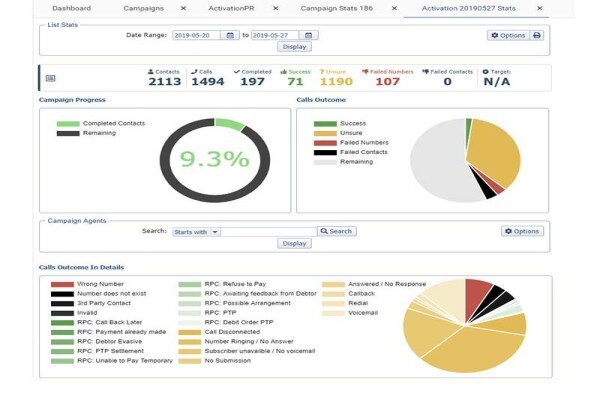Close the ActivationPR tab
Screen dimensions: 600x400
(x=276, y=8)
